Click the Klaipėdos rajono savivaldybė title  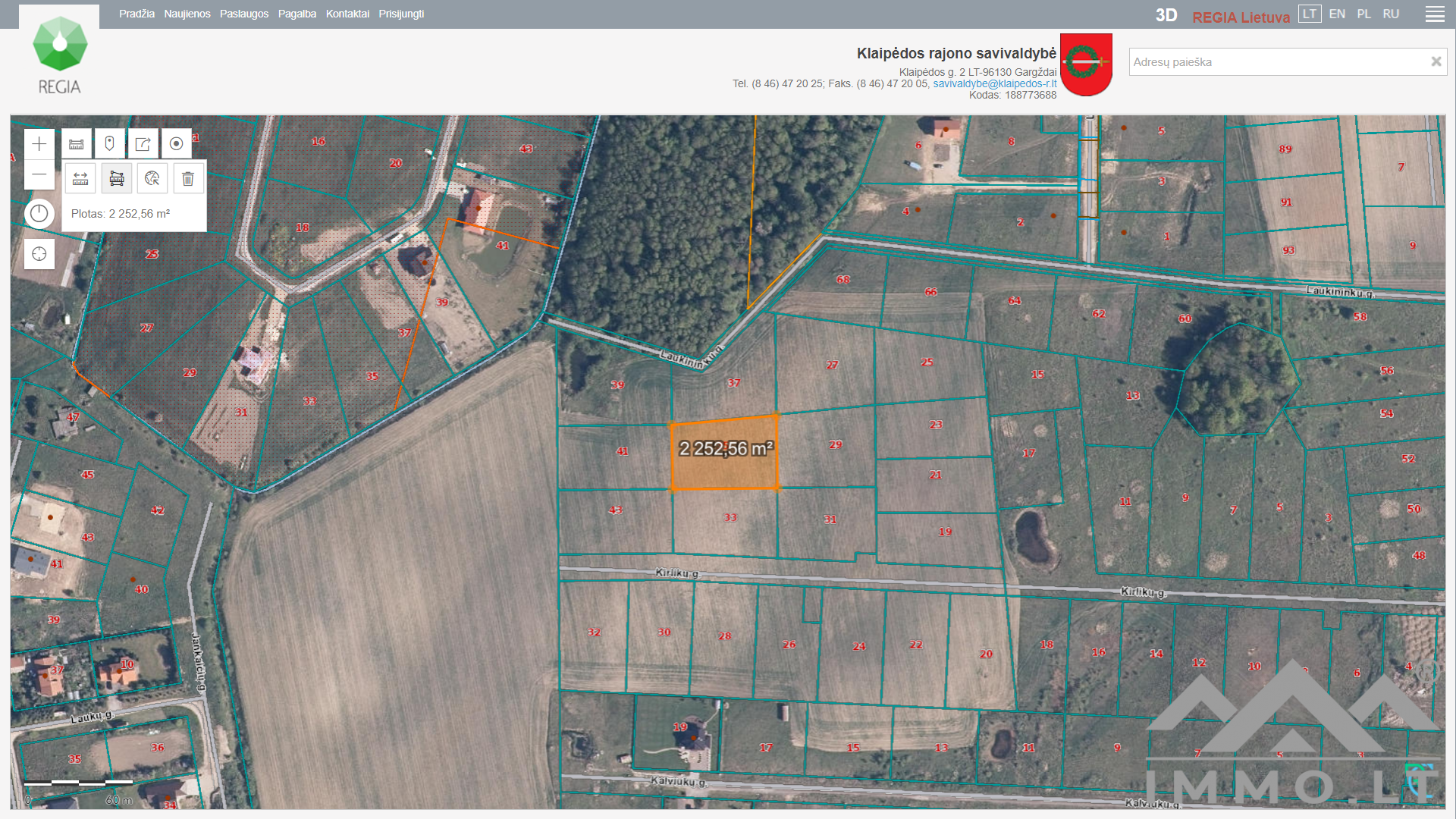click(956, 53)
